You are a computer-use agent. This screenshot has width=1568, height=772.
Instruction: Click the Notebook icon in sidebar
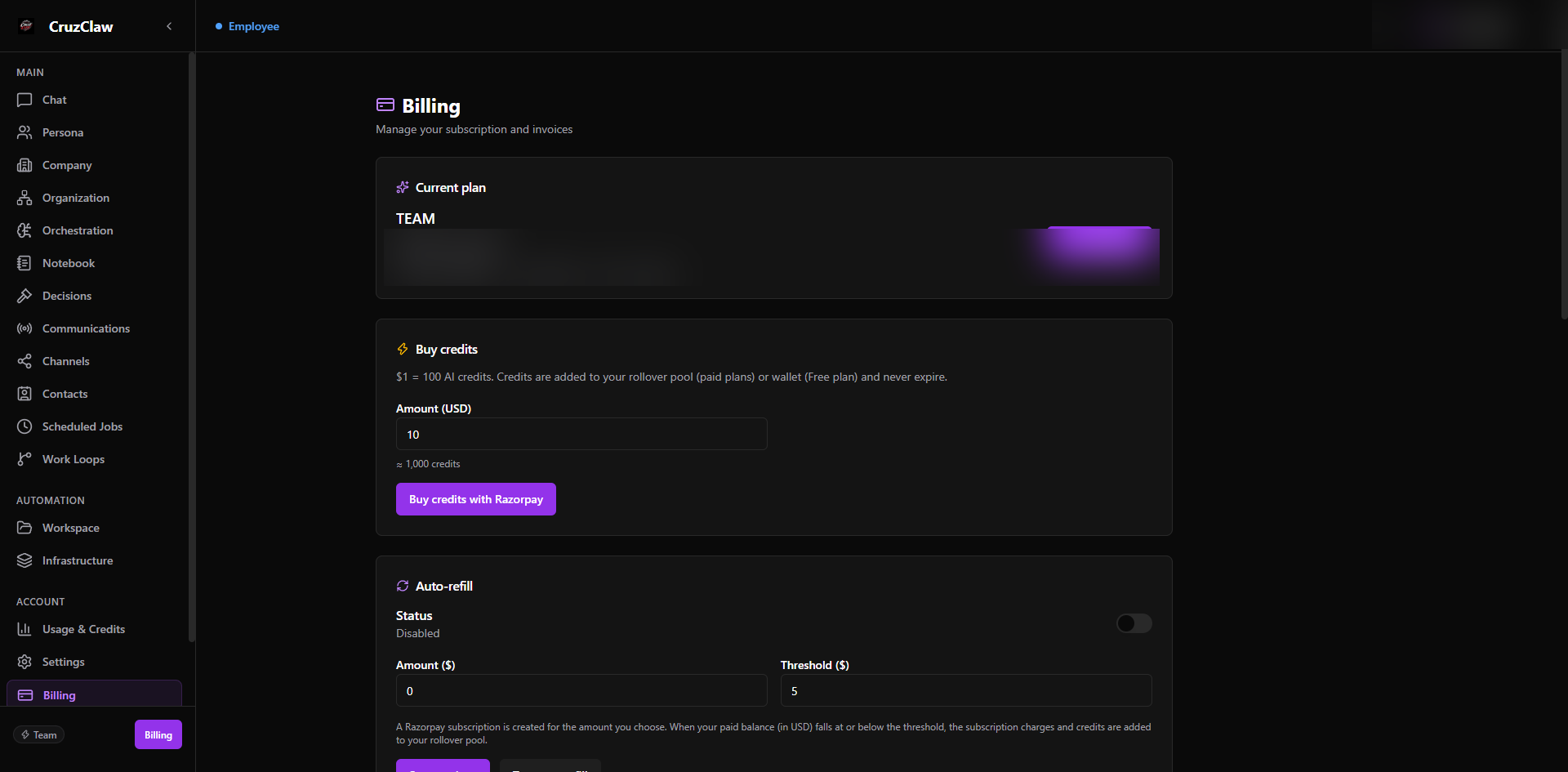pyautogui.click(x=24, y=263)
